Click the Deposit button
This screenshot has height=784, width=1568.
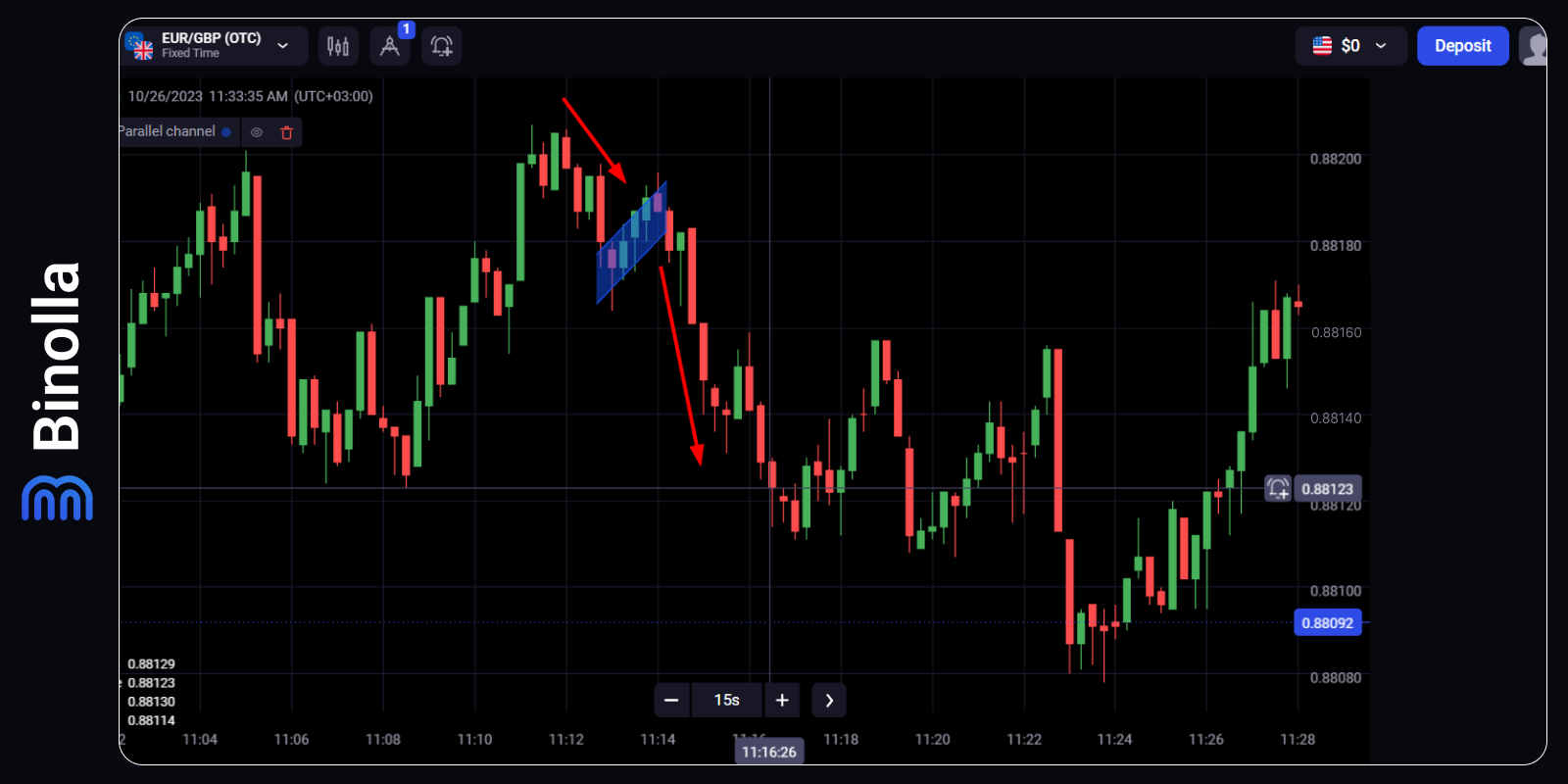[1462, 46]
